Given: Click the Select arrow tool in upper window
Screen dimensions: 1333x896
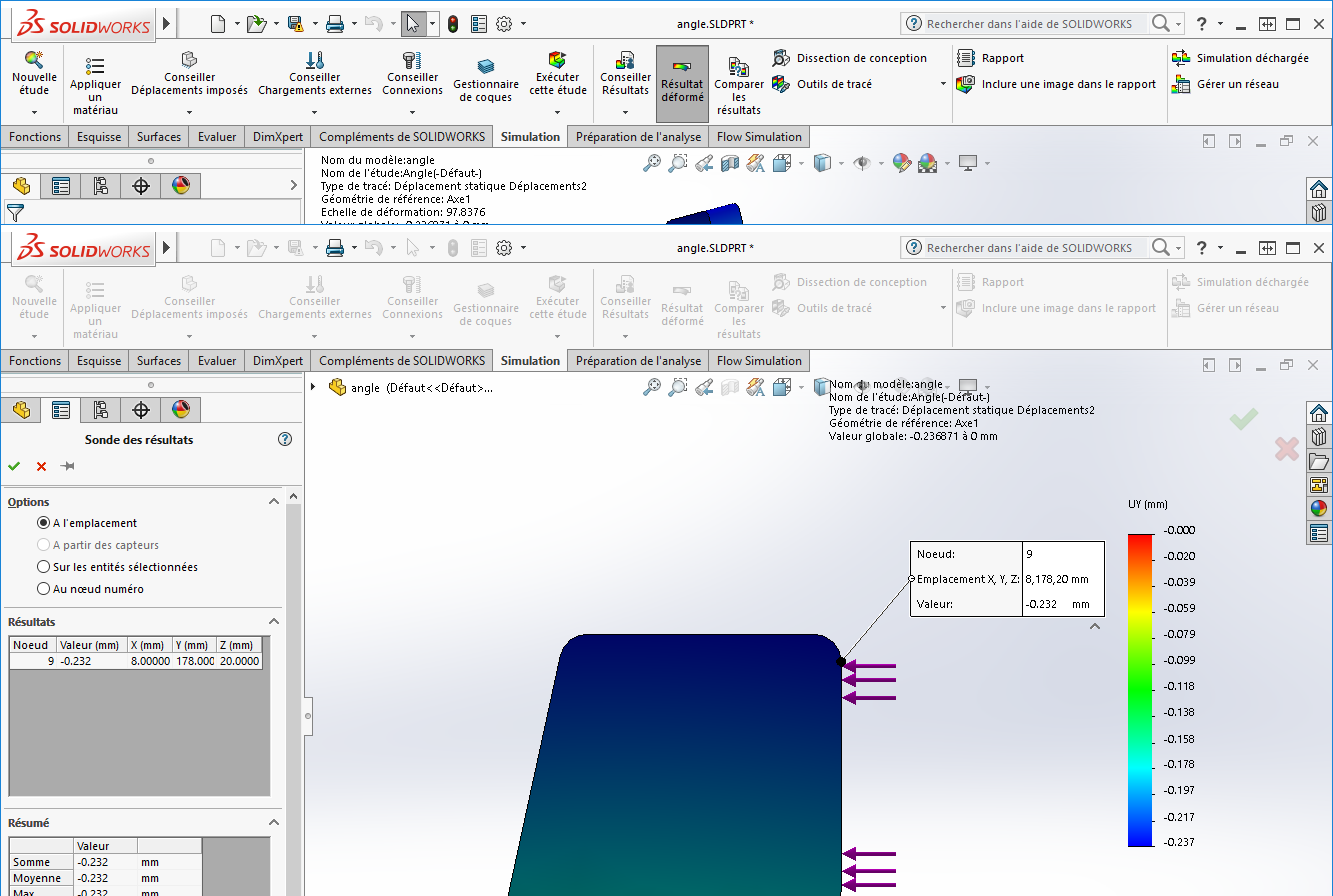Looking at the screenshot, I should click(x=413, y=24).
